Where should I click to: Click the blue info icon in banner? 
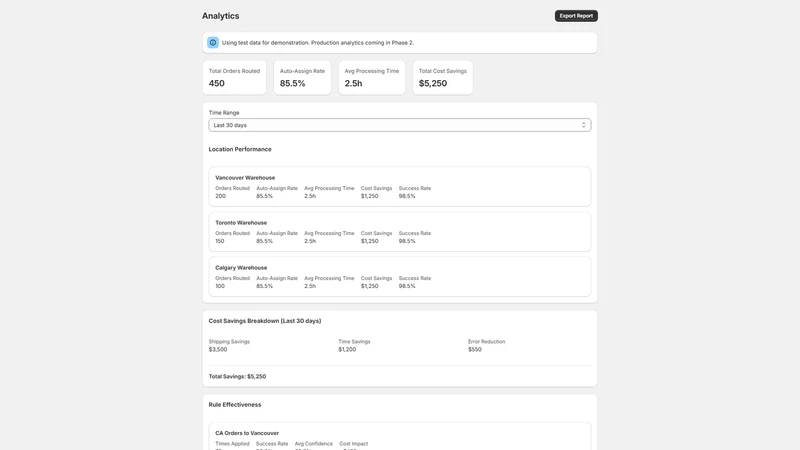pos(213,43)
